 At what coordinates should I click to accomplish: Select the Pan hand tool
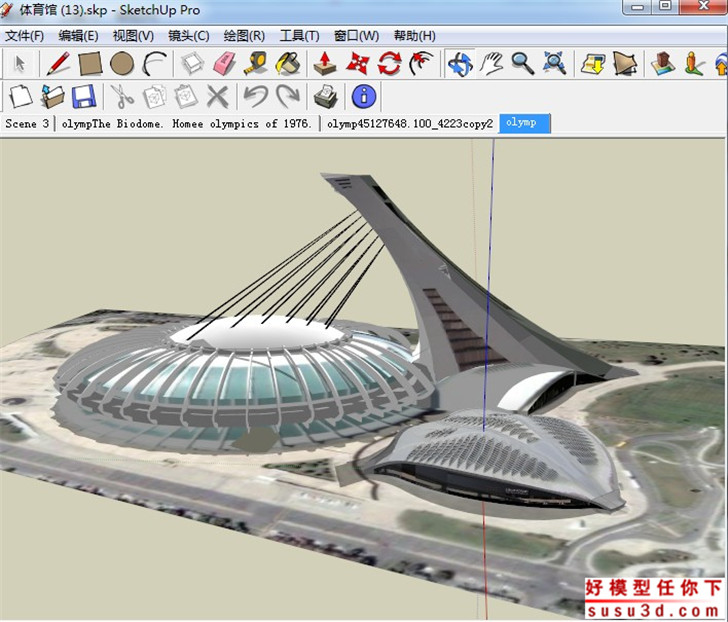[x=491, y=64]
